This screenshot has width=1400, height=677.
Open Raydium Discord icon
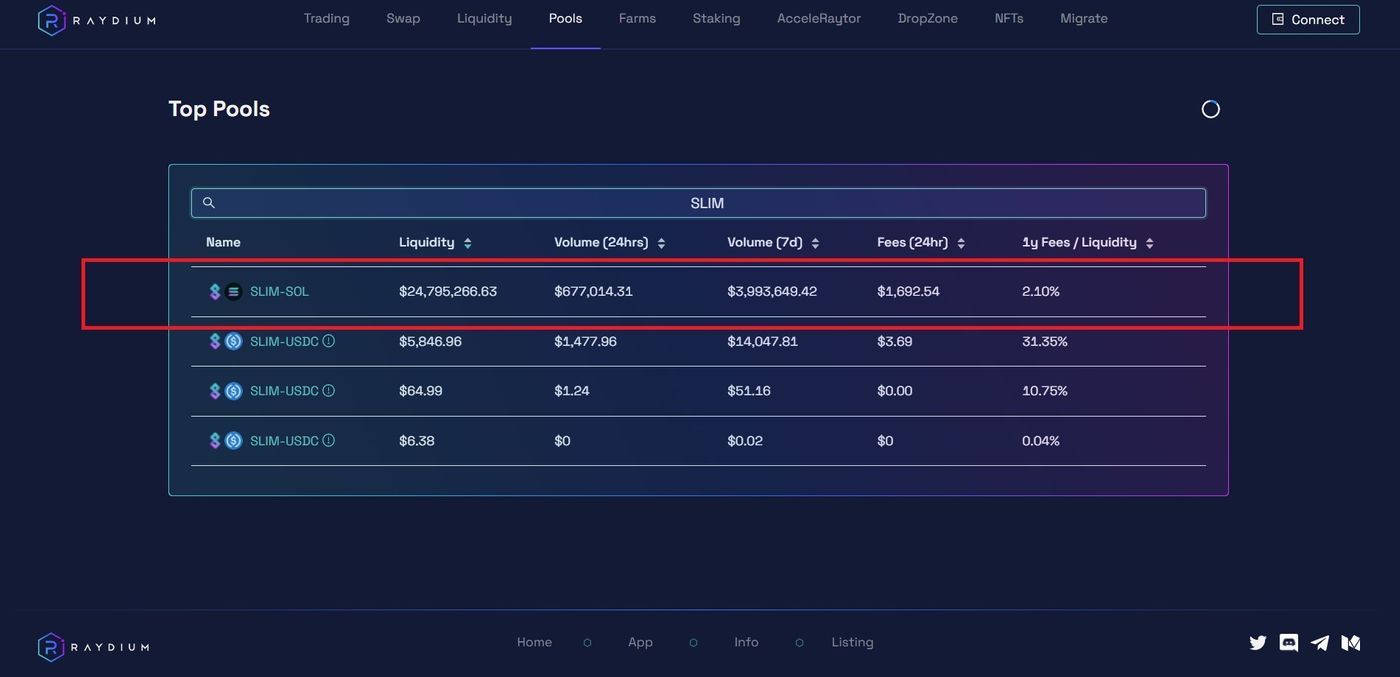pyautogui.click(x=1289, y=643)
